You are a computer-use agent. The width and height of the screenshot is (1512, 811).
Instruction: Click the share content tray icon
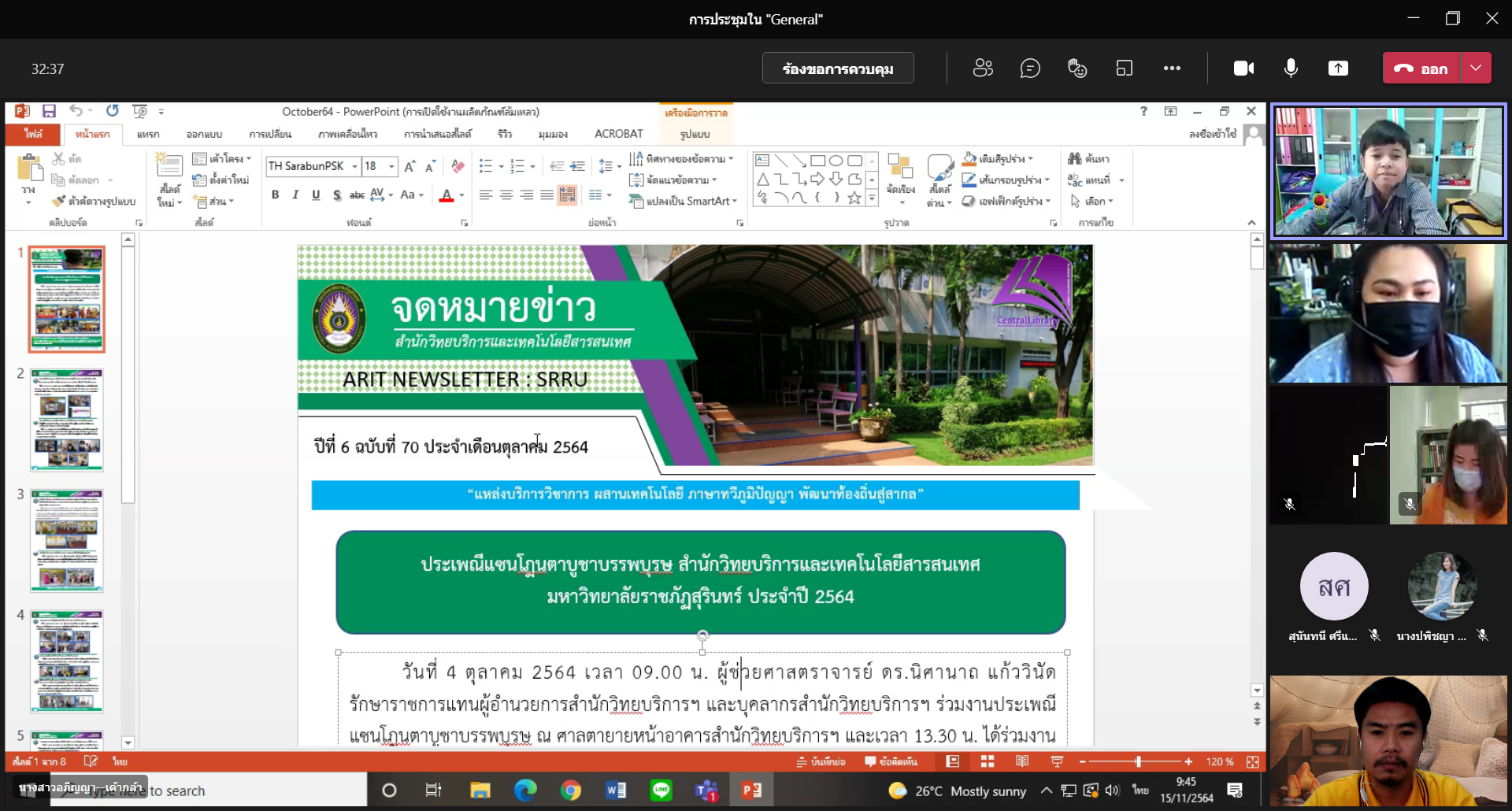coord(1338,69)
